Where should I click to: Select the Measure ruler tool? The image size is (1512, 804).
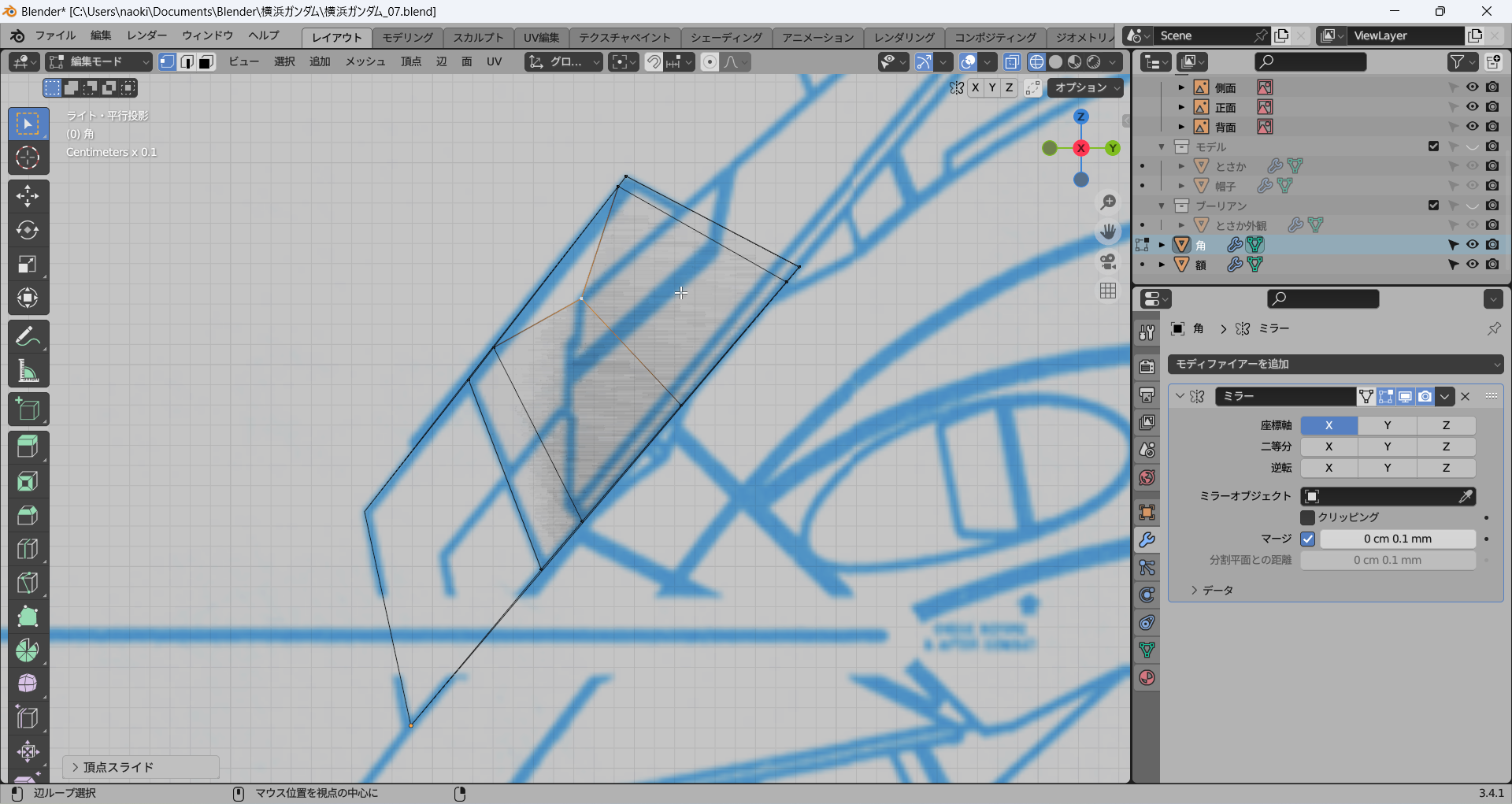point(28,371)
